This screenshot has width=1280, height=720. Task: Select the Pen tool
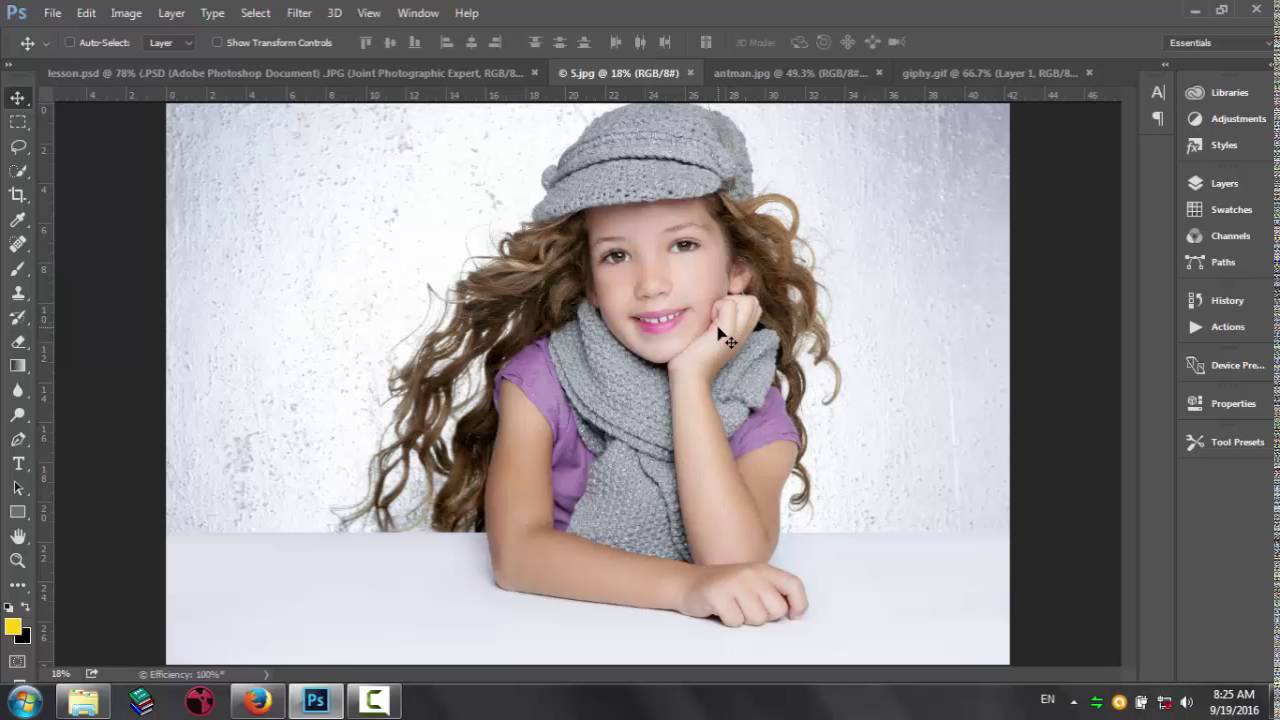tap(18, 440)
